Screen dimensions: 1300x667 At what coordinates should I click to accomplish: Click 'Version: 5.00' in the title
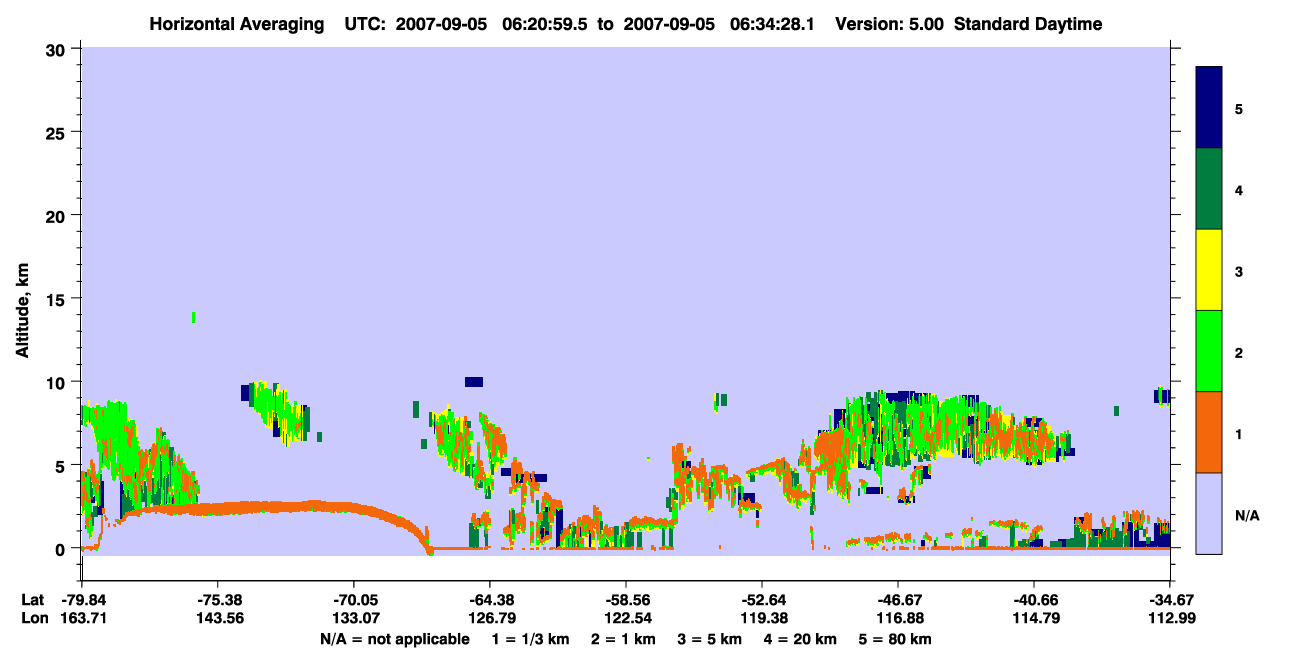tap(889, 24)
